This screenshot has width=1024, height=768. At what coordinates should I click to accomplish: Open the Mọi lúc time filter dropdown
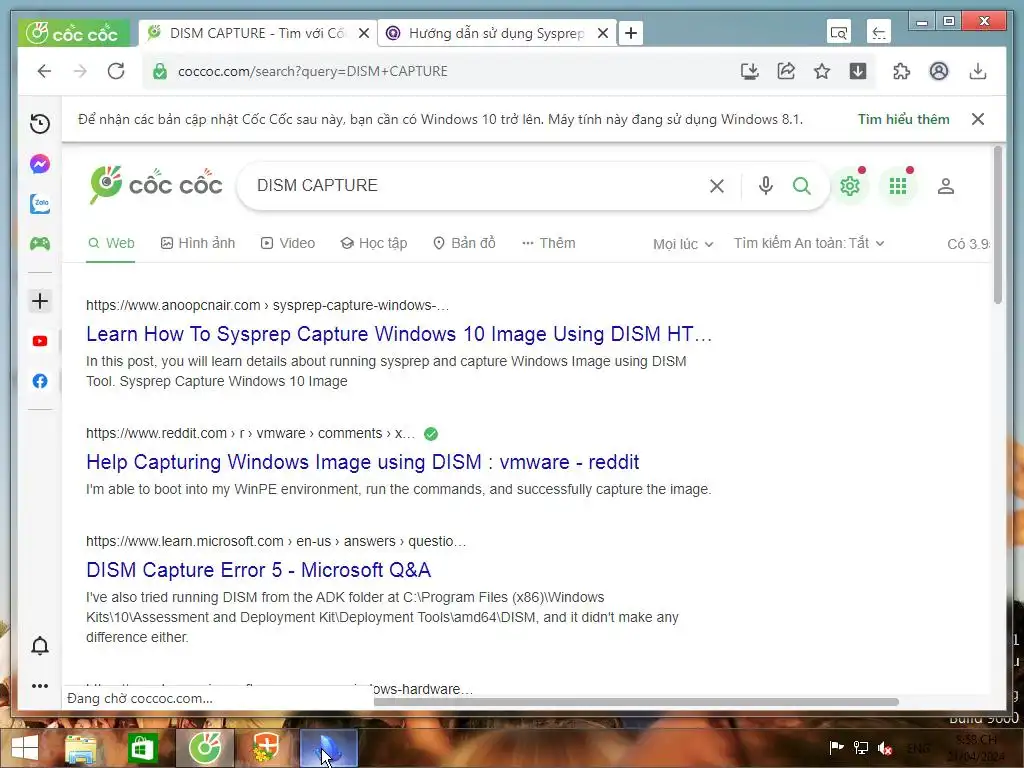coord(683,244)
